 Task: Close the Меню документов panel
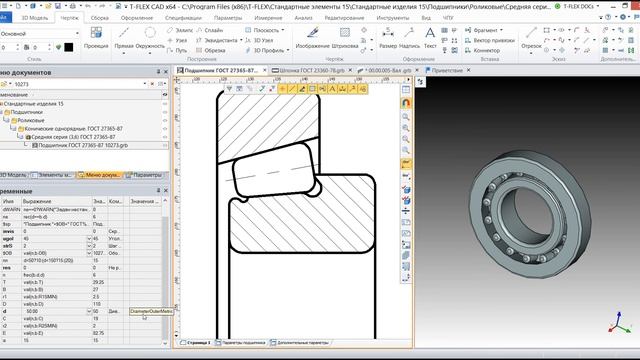tap(166, 72)
